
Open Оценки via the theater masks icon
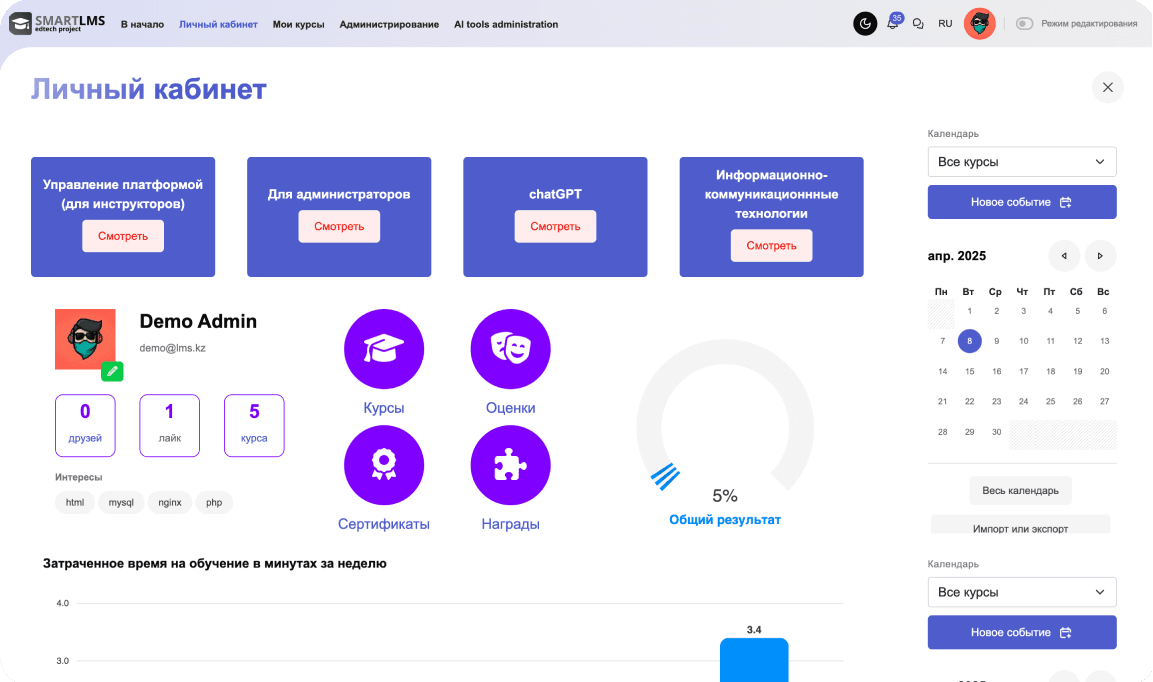pos(510,349)
